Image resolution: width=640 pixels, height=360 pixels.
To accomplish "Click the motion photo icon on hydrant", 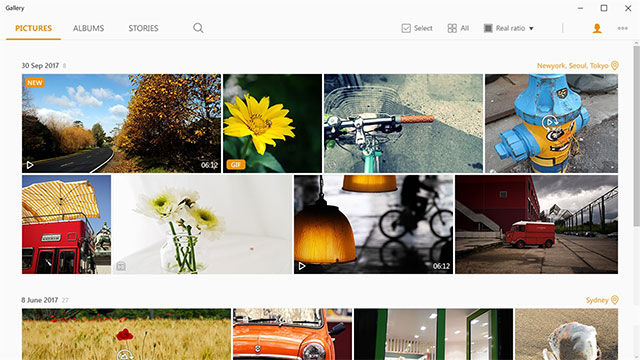I will click(550, 122).
